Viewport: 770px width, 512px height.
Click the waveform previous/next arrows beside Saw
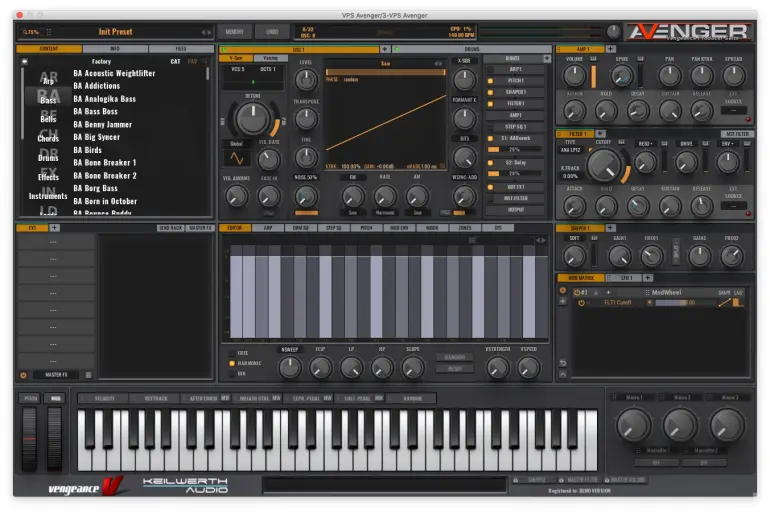pyautogui.click(x=438, y=63)
